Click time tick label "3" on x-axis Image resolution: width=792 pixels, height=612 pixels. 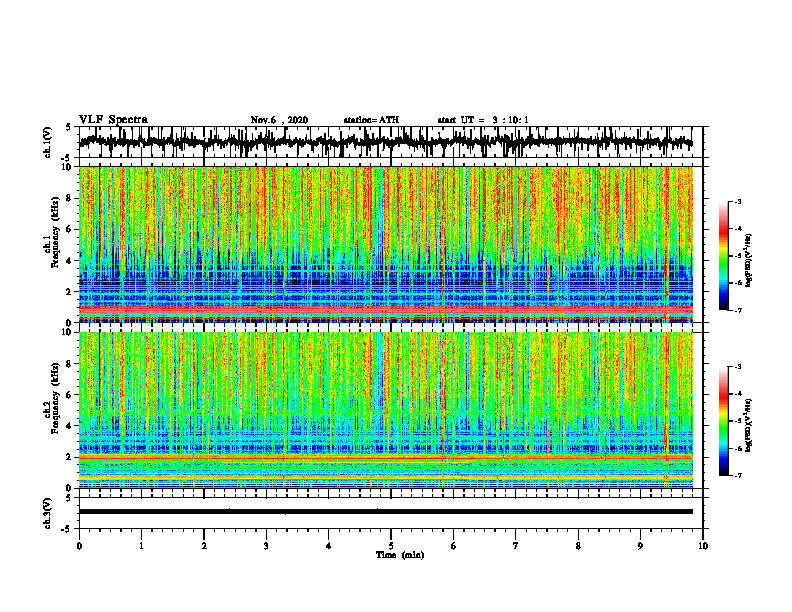266,546
